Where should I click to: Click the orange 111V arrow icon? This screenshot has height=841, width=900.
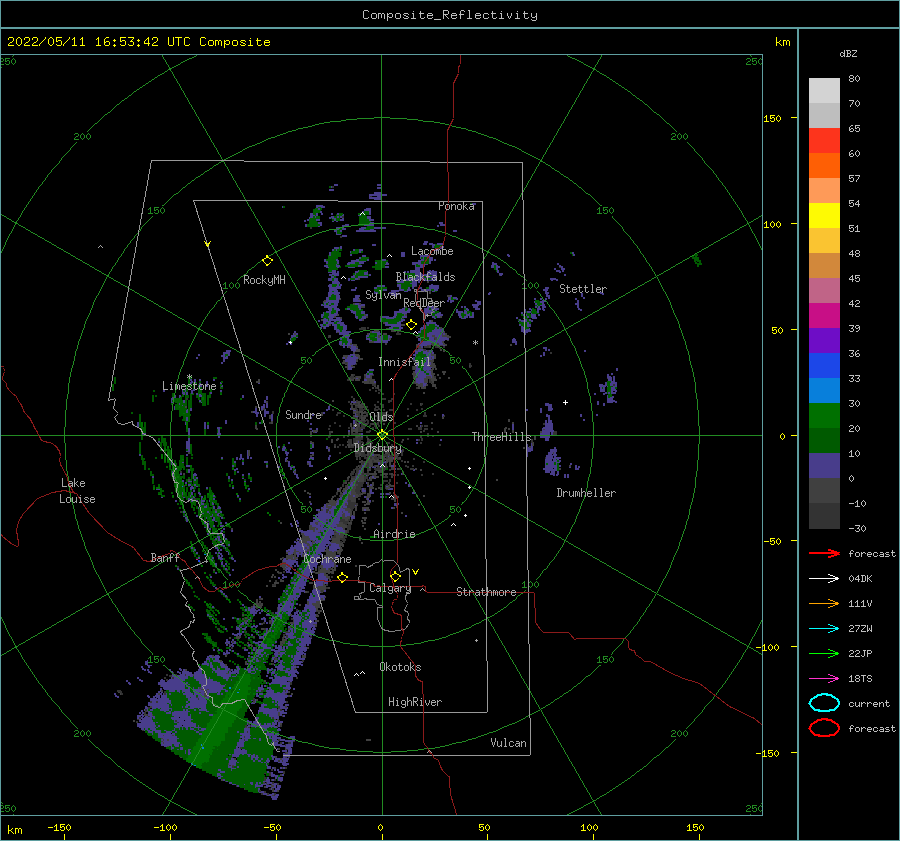click(x=824, y=603)
